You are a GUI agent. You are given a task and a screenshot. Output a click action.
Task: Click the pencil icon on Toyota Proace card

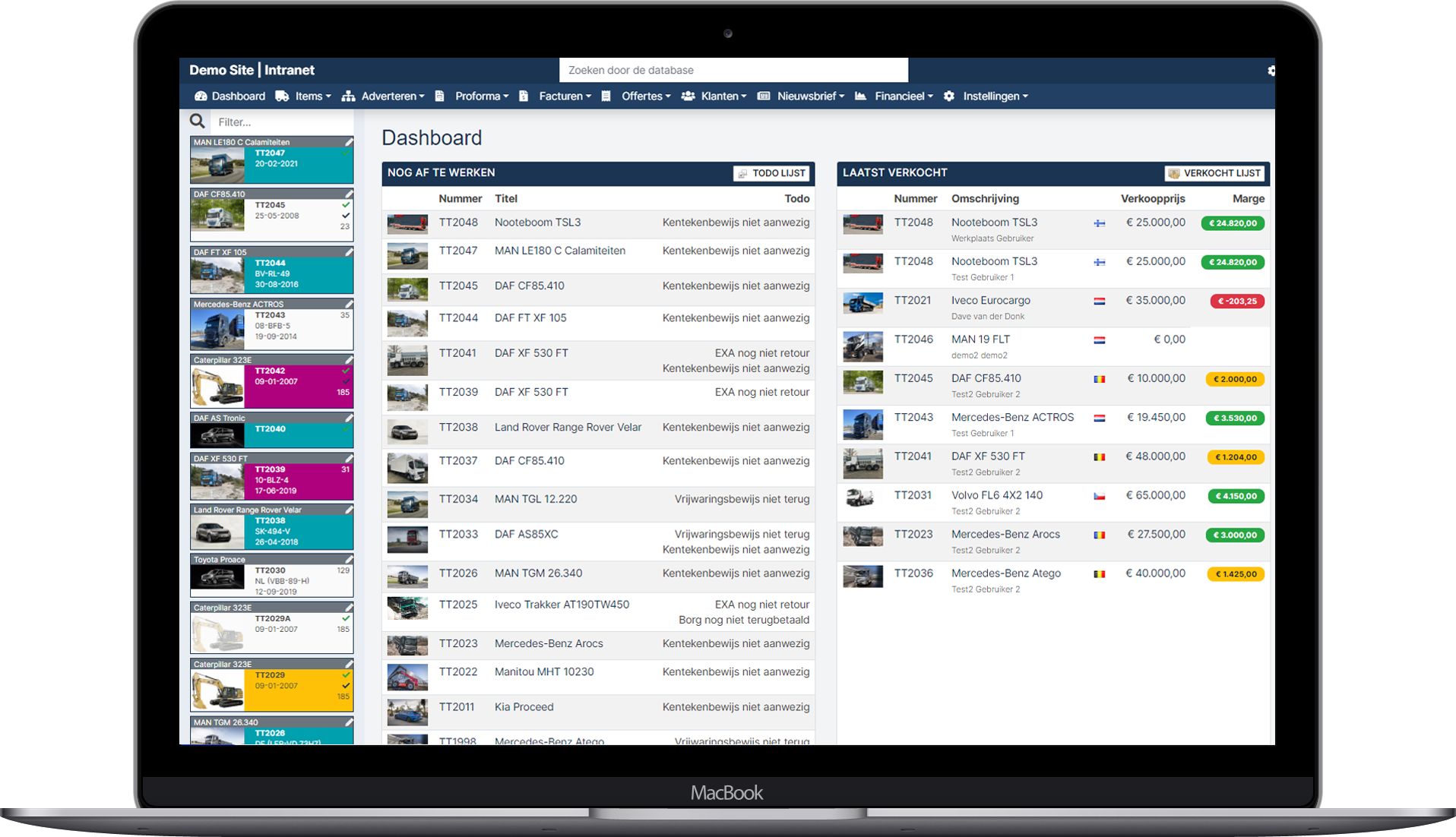[x=349, y=560]
